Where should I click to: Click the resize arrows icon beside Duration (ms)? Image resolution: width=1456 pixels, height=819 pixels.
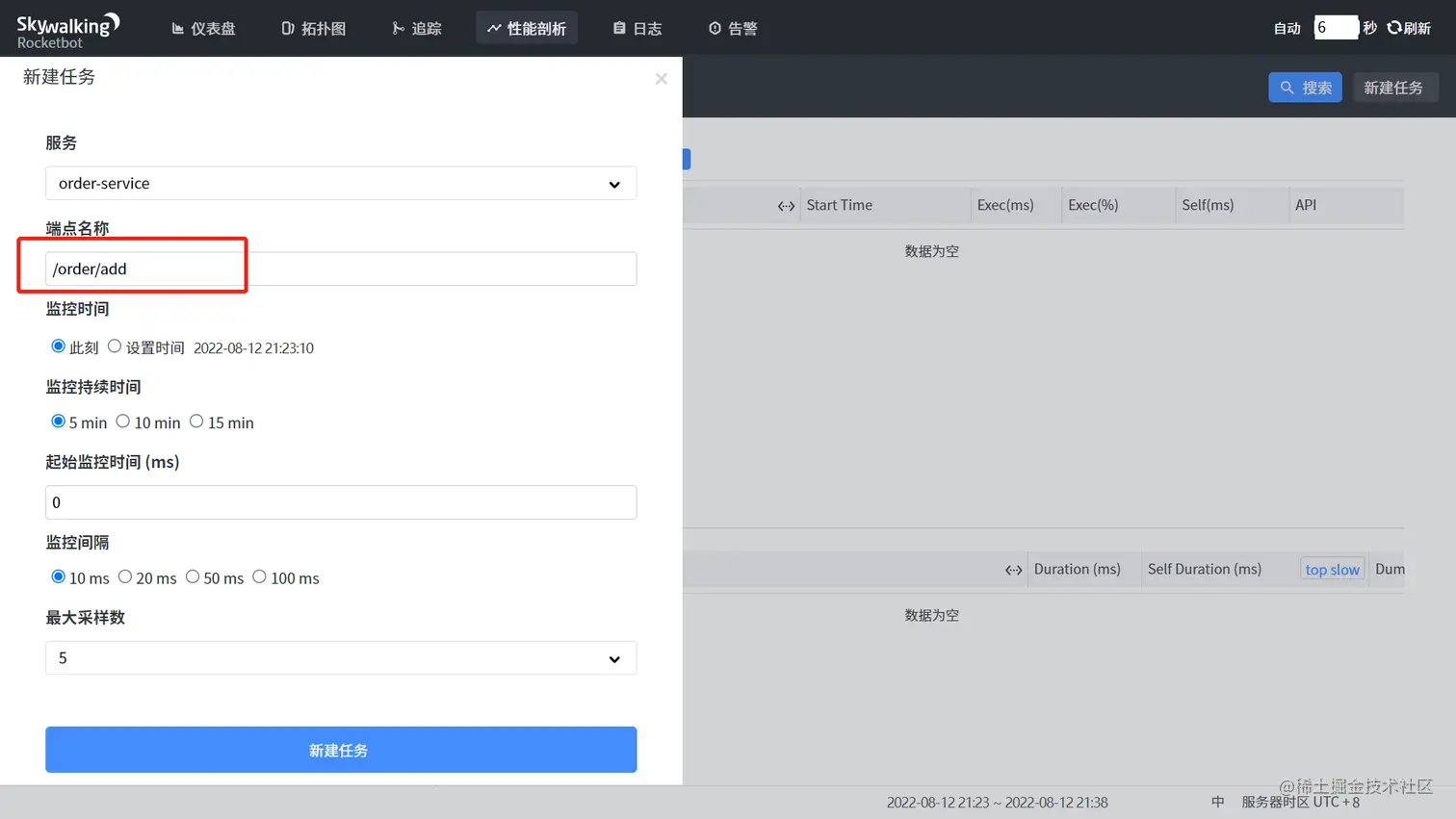click(1014, 570)
